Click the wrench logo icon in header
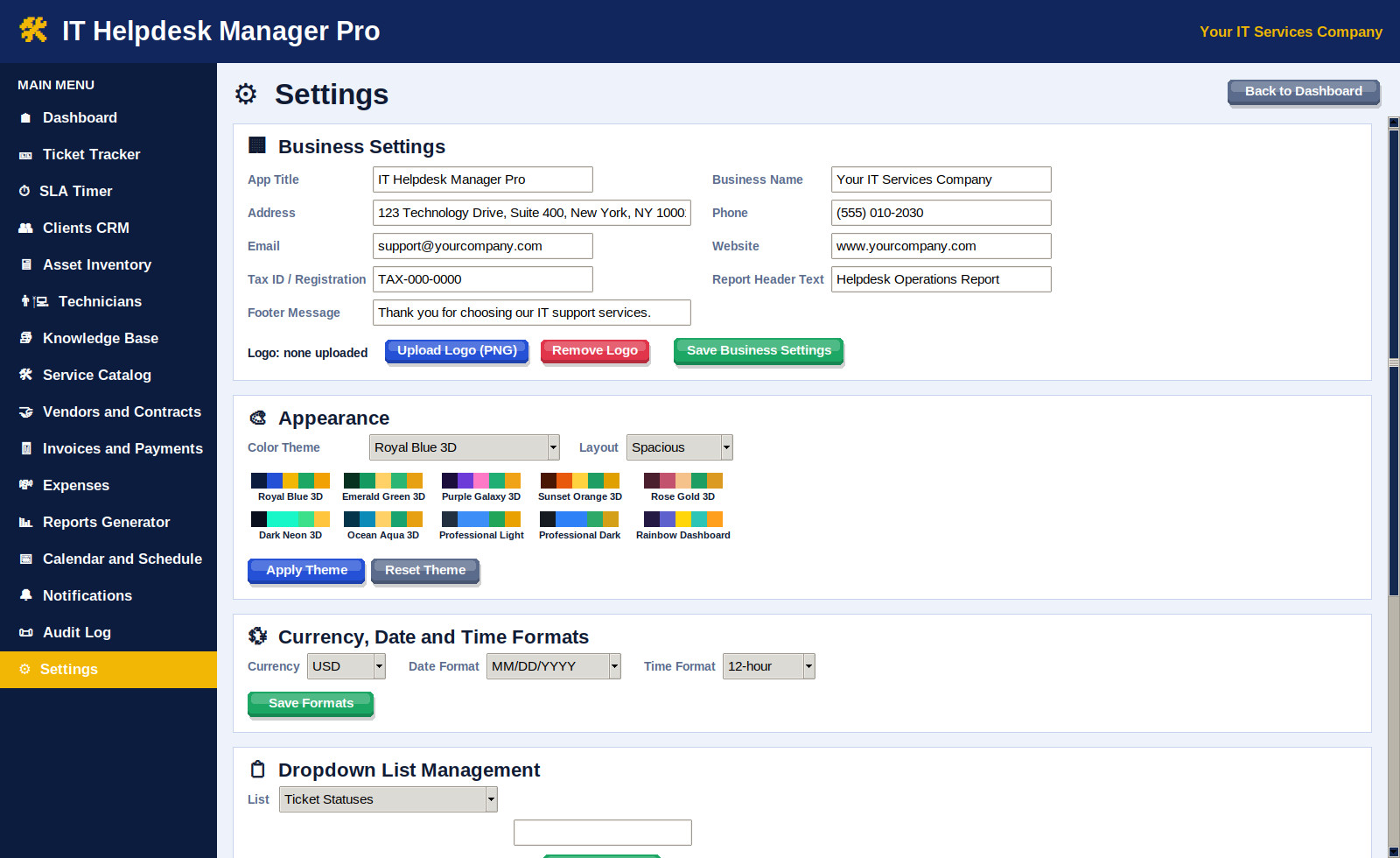Screen dimensions: 1400x858 (33, 30)
